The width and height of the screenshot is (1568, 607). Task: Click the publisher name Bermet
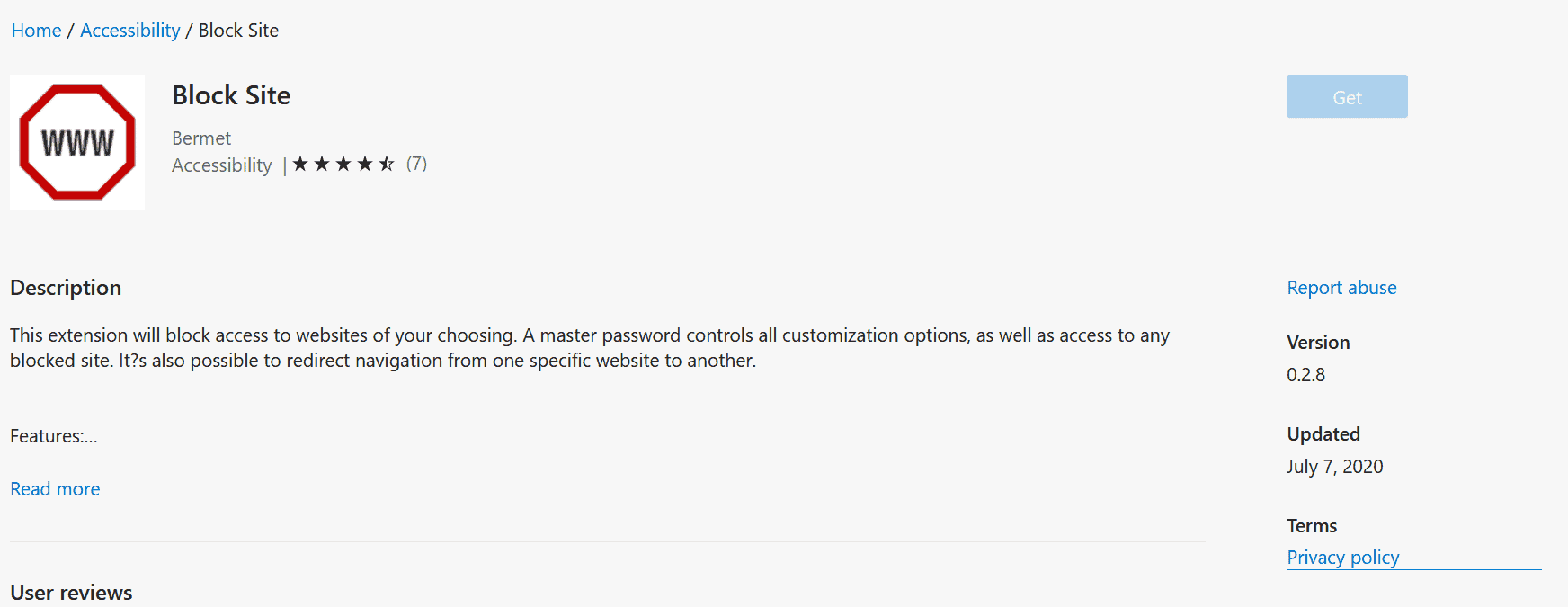click(201, 138)
